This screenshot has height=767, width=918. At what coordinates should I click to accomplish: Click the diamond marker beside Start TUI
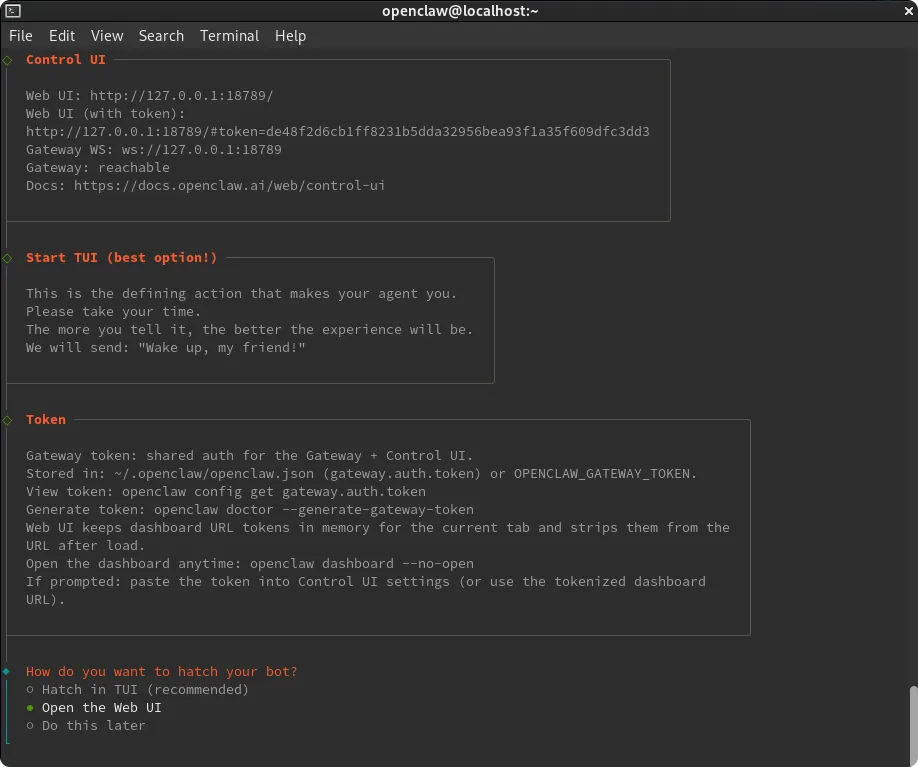click(7, 258)
